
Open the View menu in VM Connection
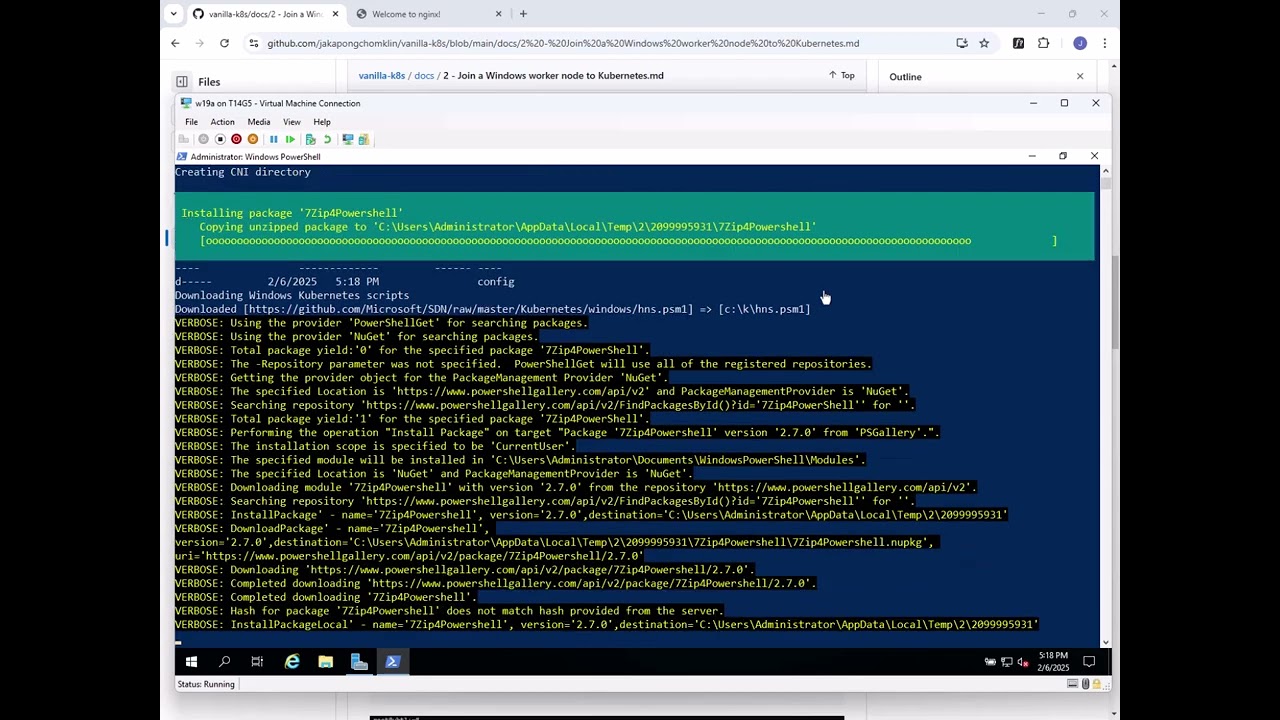(291, 122)
